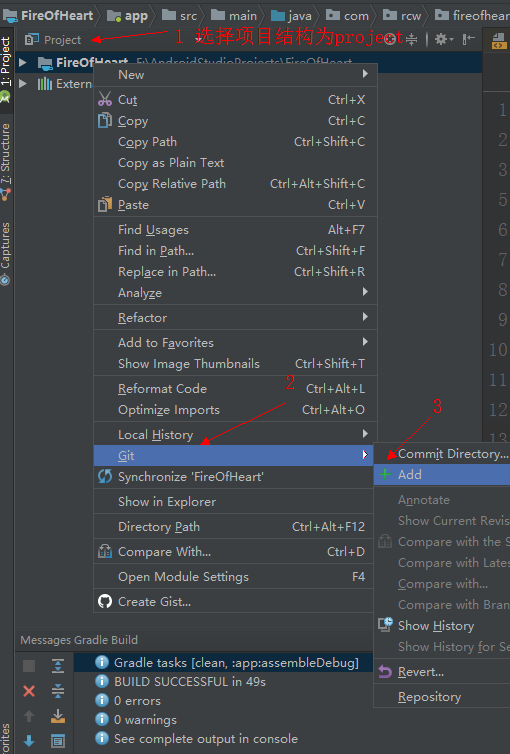Viewport: 510px width, 754px height.
Task: Click the Export to Text File icon
Action: click(58, 716)
